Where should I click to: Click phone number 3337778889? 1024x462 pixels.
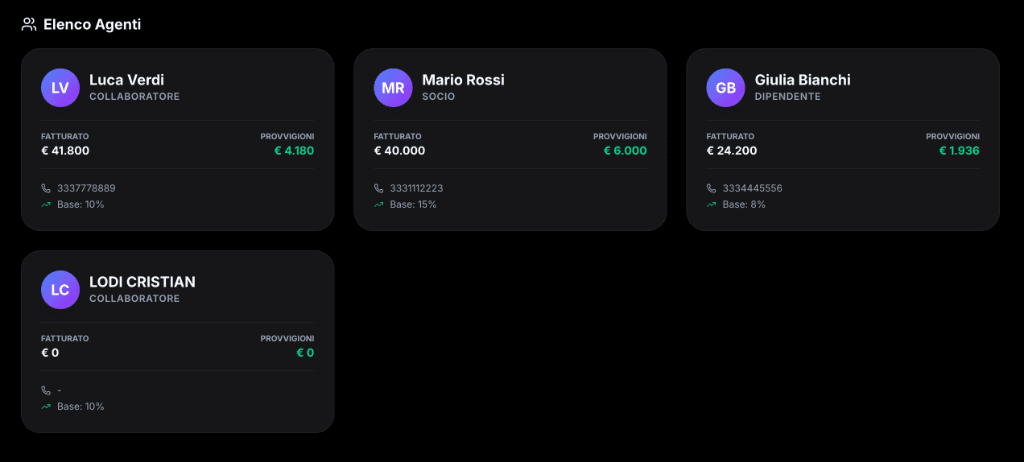[x=86, y=188]
